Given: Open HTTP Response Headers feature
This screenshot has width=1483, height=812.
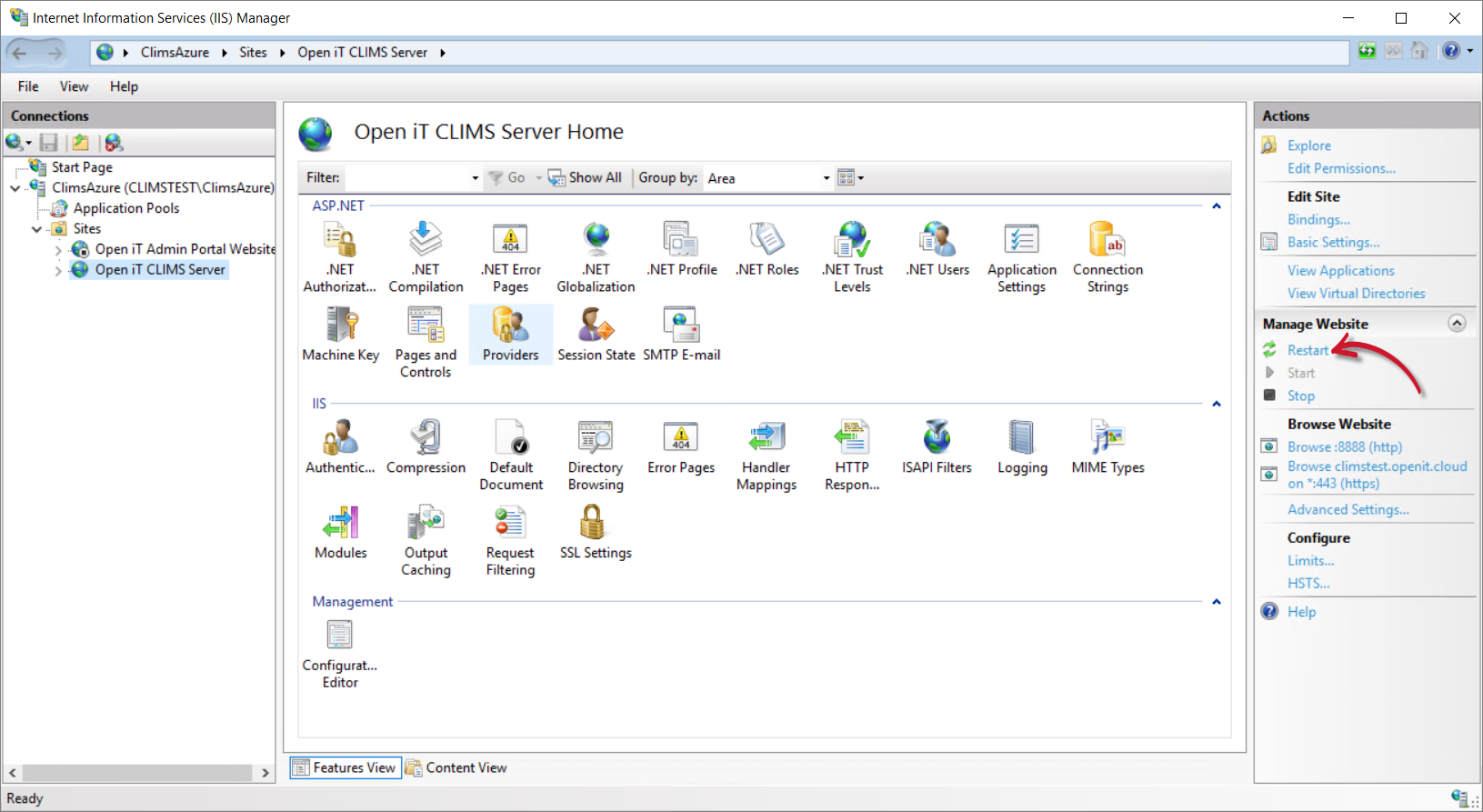Looking at the screenshot, I should point(852,456).
